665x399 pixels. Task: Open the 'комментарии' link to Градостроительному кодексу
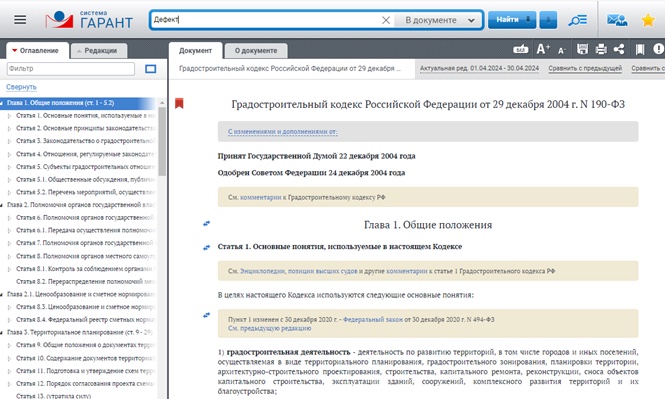click(260, 197)
